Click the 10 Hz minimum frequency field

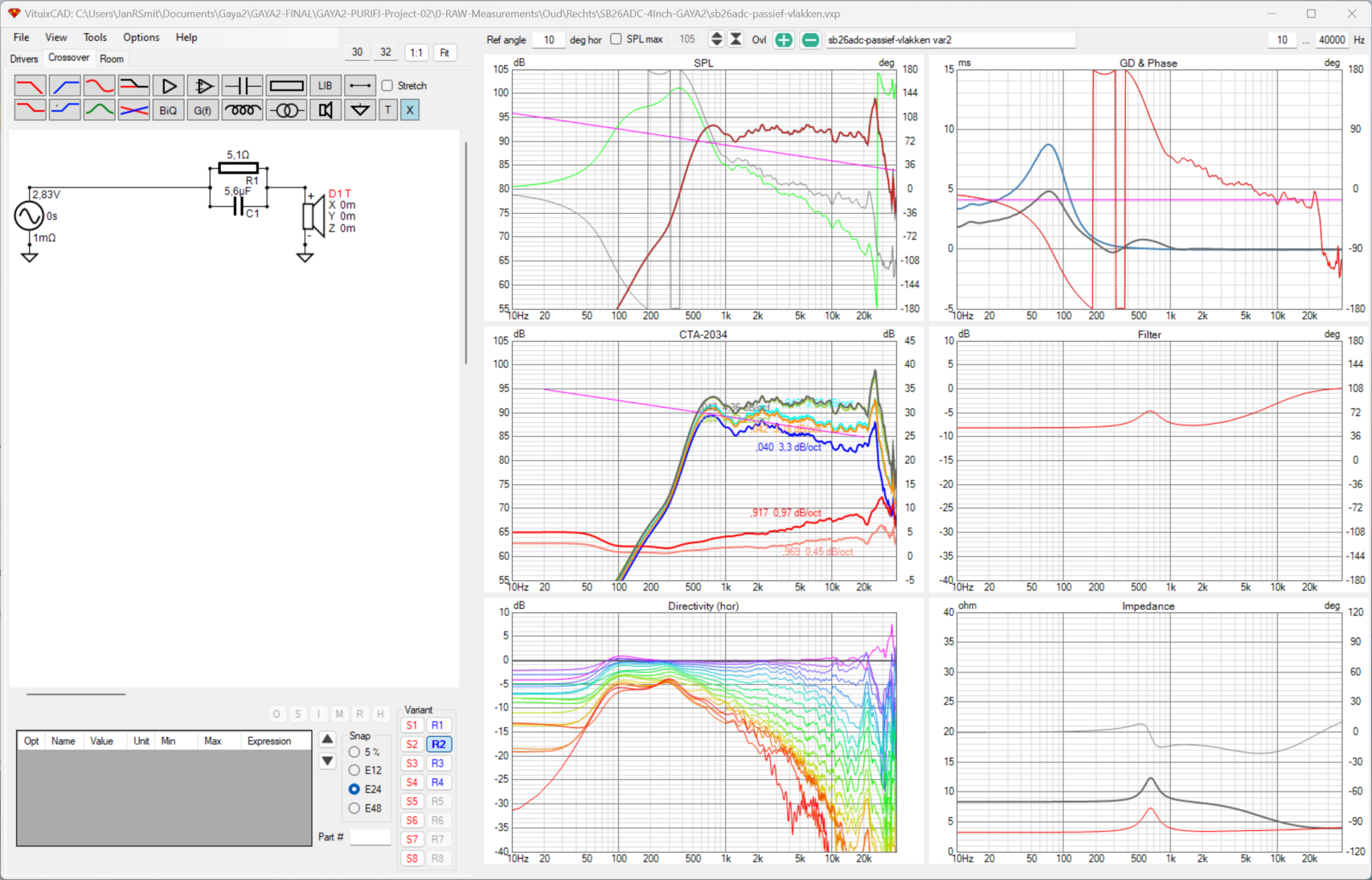coord(1282,40)
